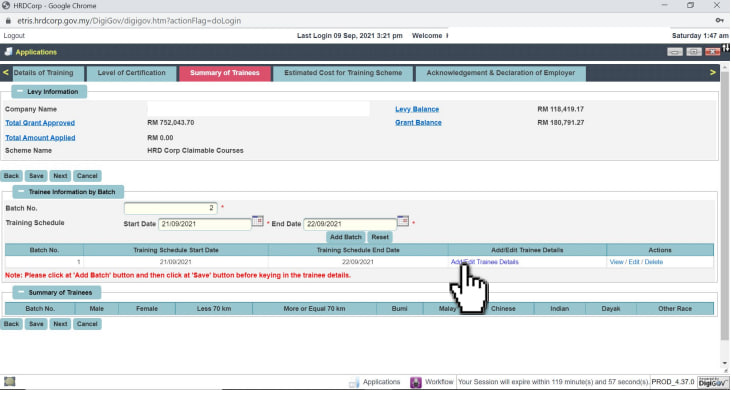Switch to Level of Certification tab
Image resolution: width=732 pixels, height=396 pixels.
tap(132, 73)
